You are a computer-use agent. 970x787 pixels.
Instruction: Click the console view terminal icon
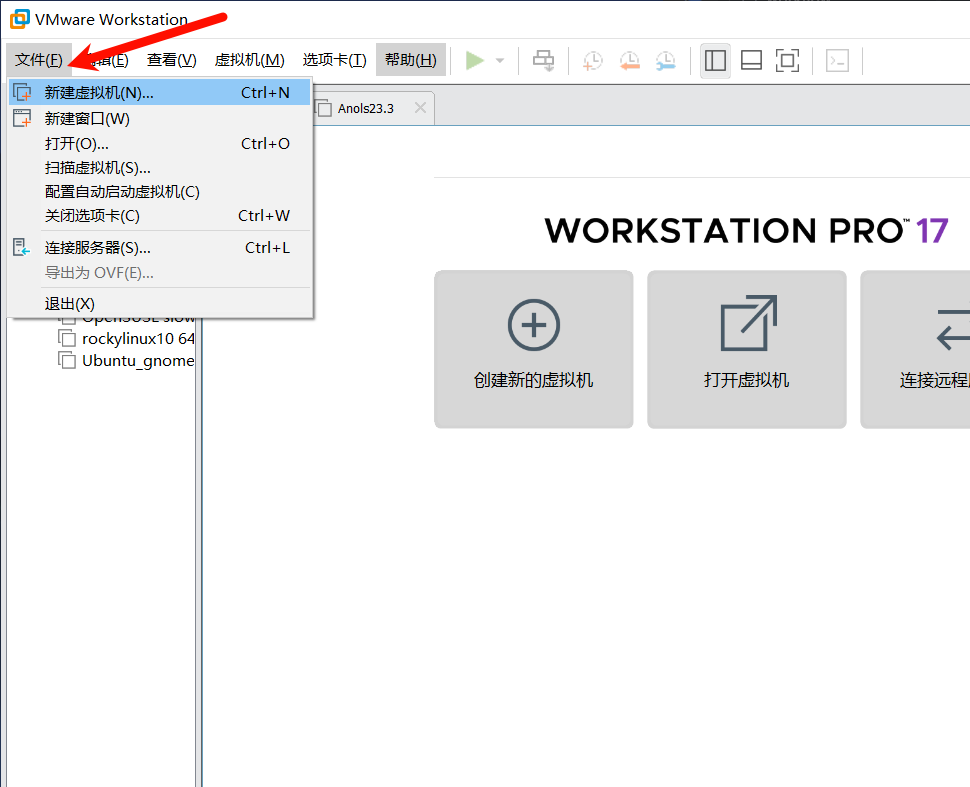pyautogui.click(x=837, y=61)
